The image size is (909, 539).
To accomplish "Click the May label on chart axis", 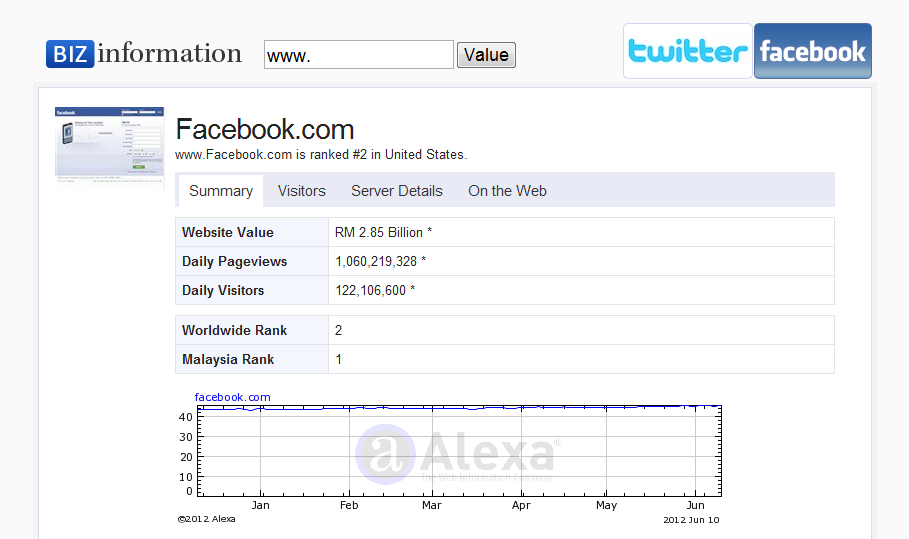I will pos(606,505).
